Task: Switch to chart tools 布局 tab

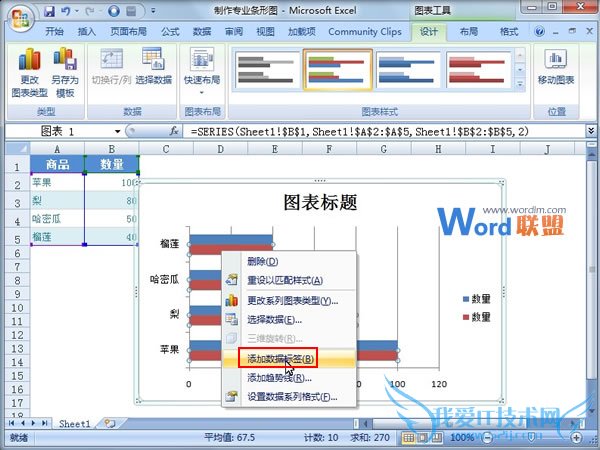Action: pos(469,31)
